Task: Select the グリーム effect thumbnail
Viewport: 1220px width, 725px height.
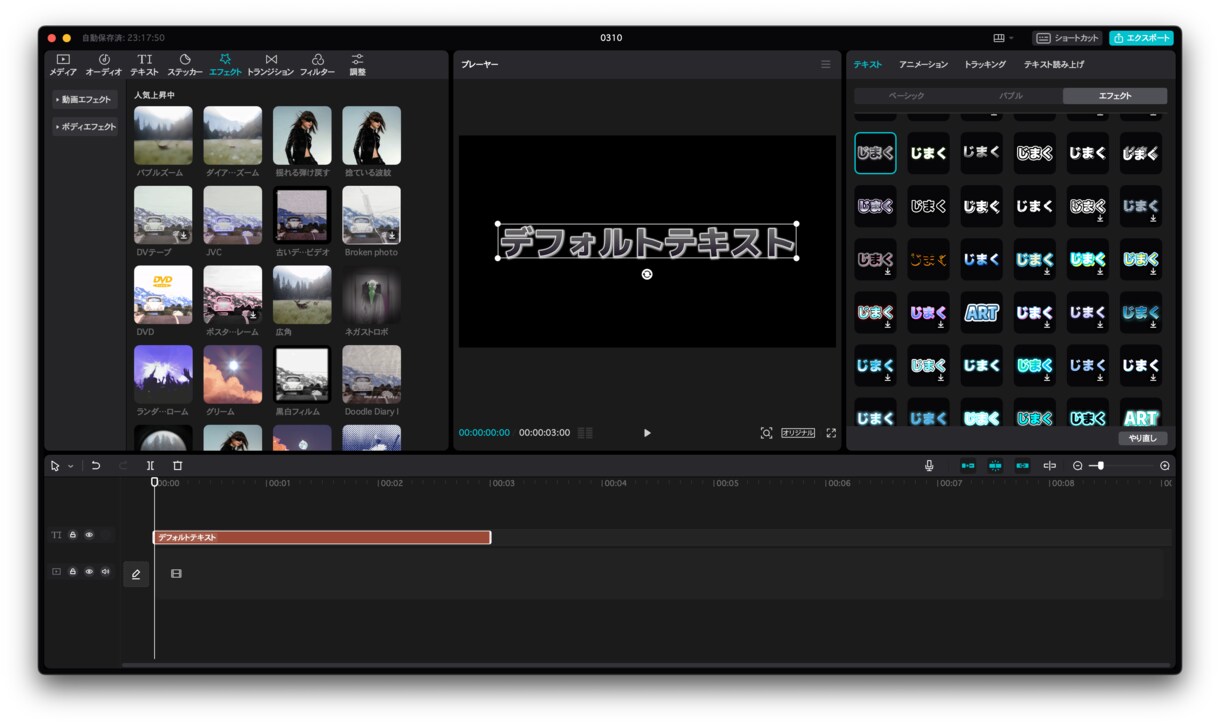Action: point(232,374)
